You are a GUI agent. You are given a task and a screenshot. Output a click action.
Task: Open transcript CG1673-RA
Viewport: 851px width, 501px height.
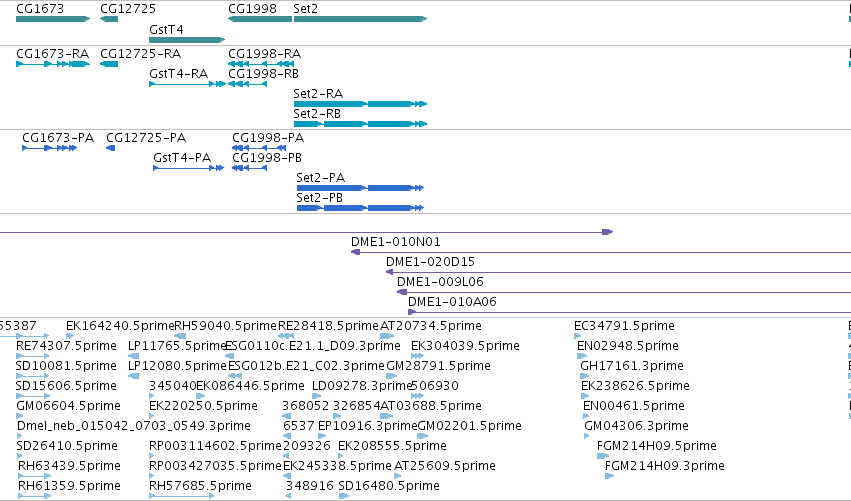coord(53,64)
